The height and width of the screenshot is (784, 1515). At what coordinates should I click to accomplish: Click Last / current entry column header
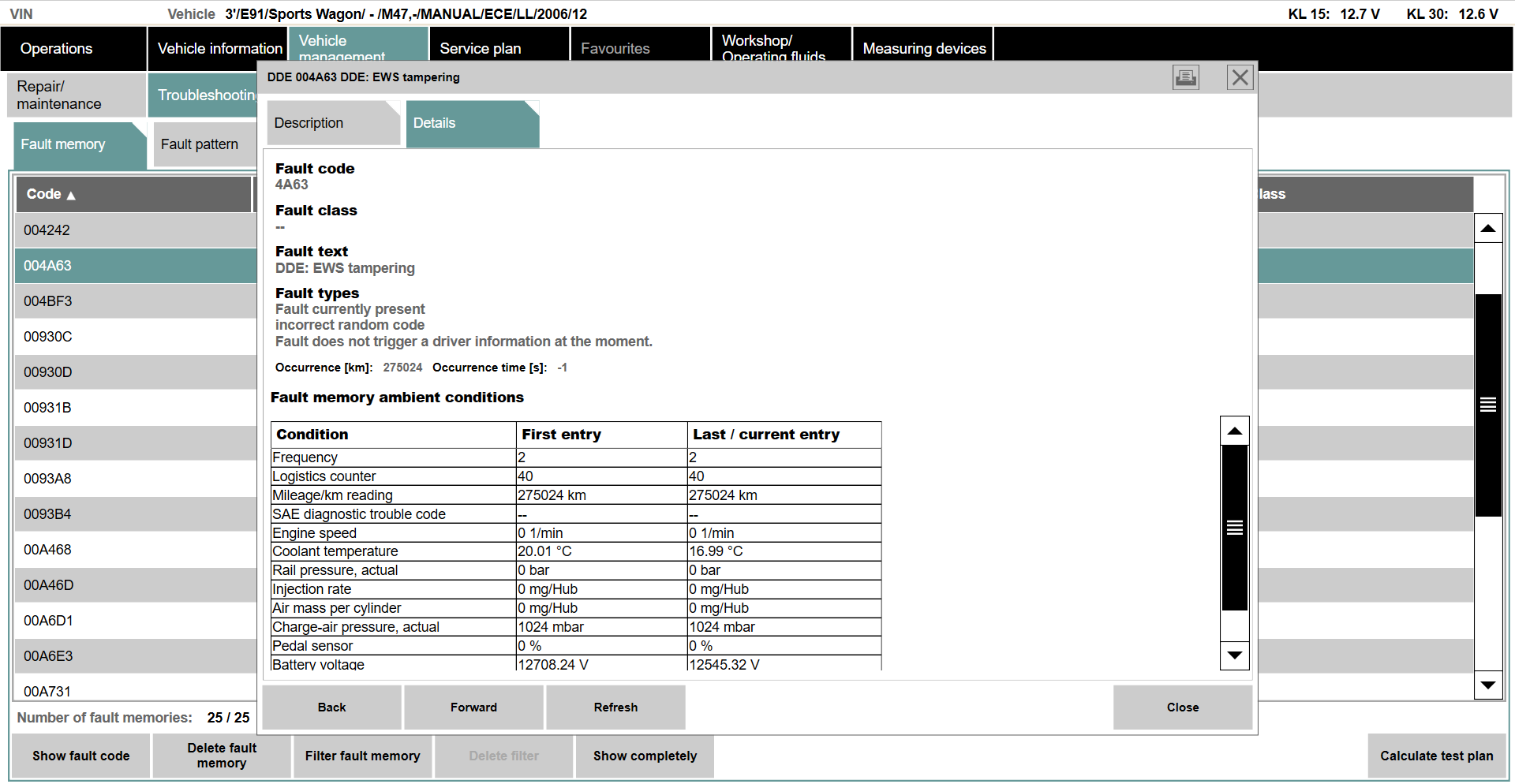[x=784, y=435]
